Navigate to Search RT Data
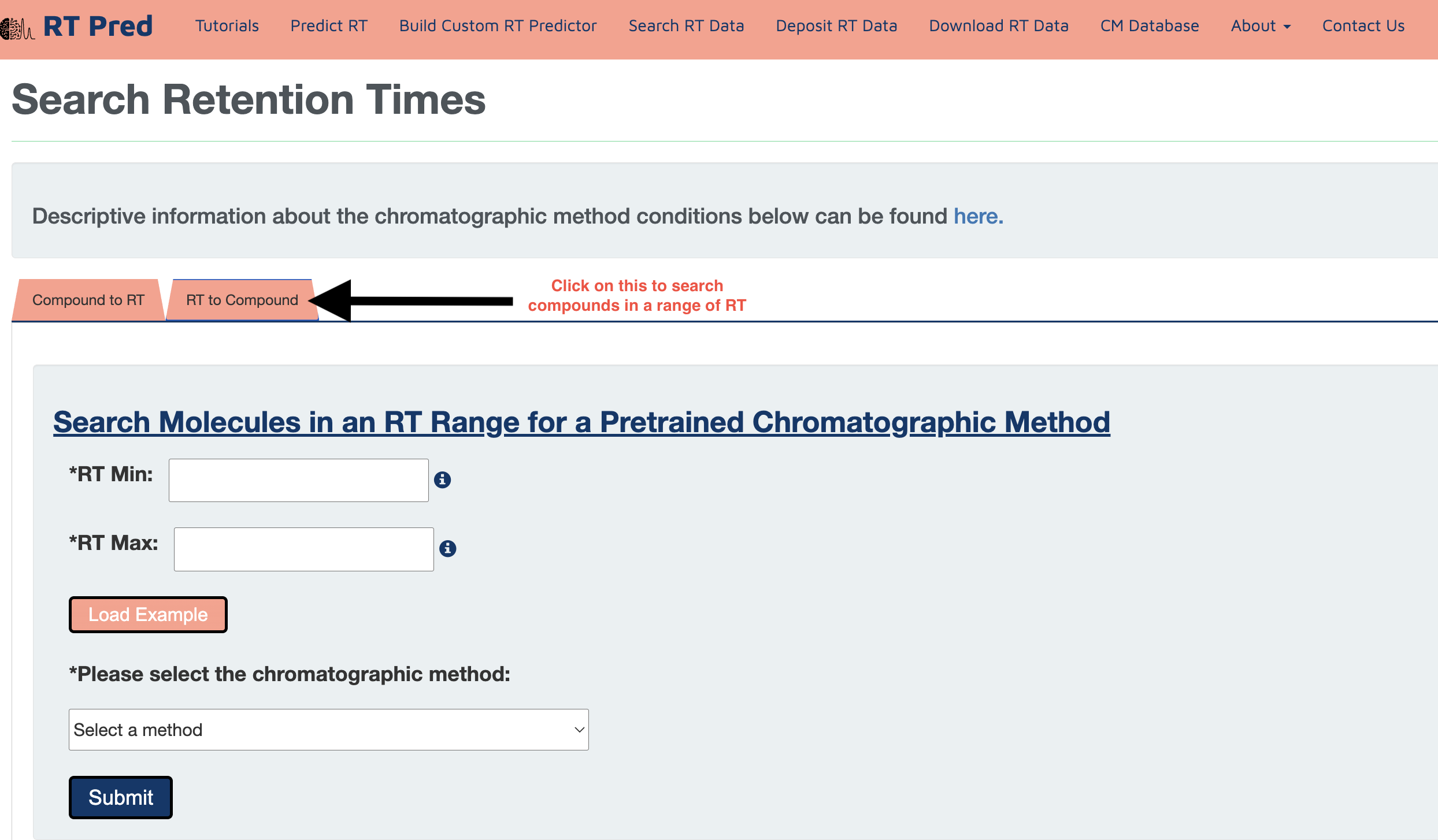1438x840 pixels. [x=686, y=26]
